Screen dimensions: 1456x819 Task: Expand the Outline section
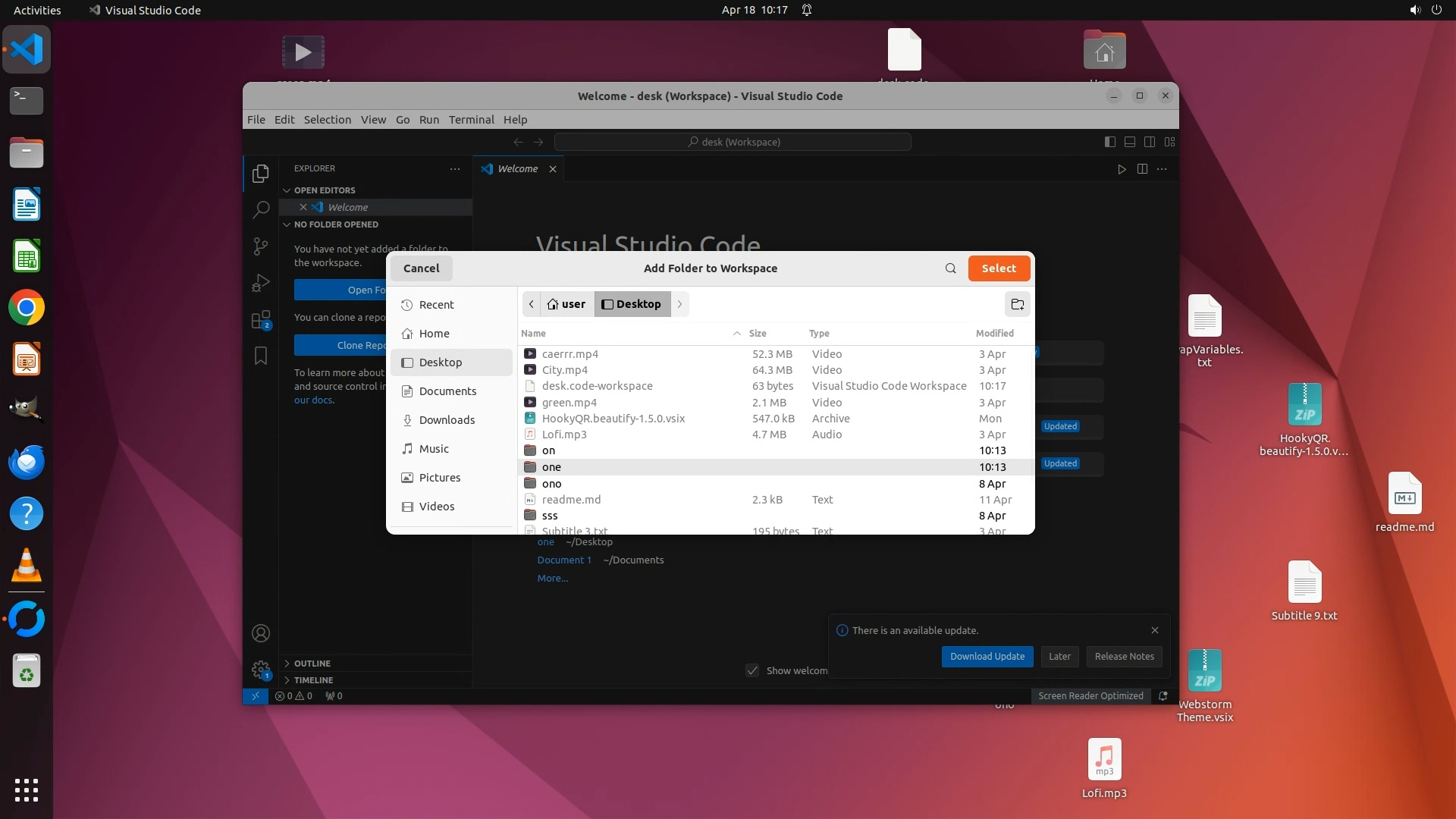coord(312,663)
